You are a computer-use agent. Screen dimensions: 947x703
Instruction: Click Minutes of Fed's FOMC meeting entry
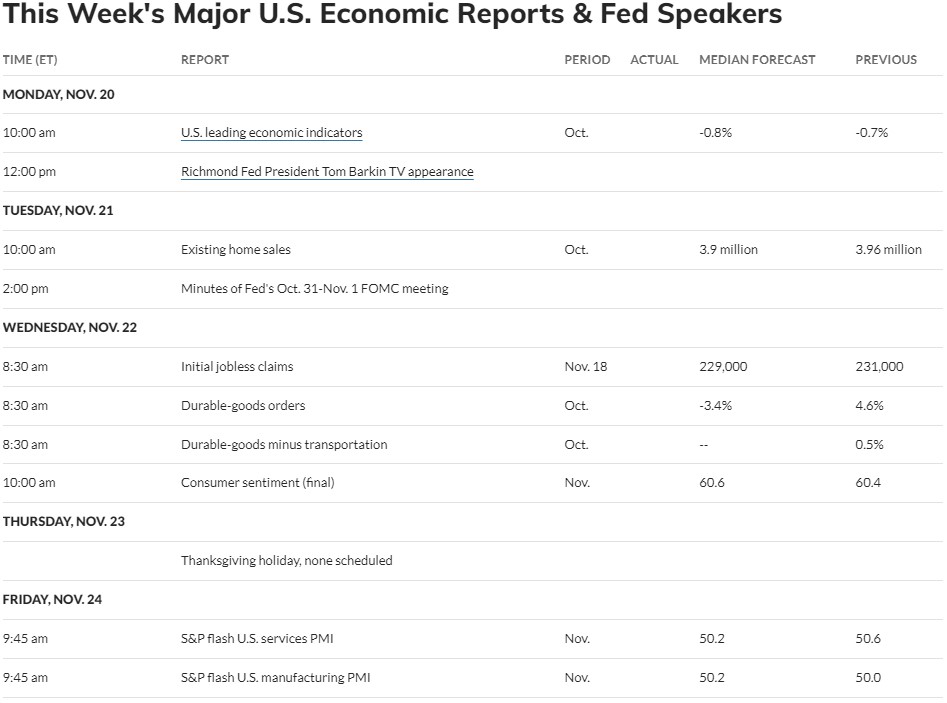(x=315, y=289)
